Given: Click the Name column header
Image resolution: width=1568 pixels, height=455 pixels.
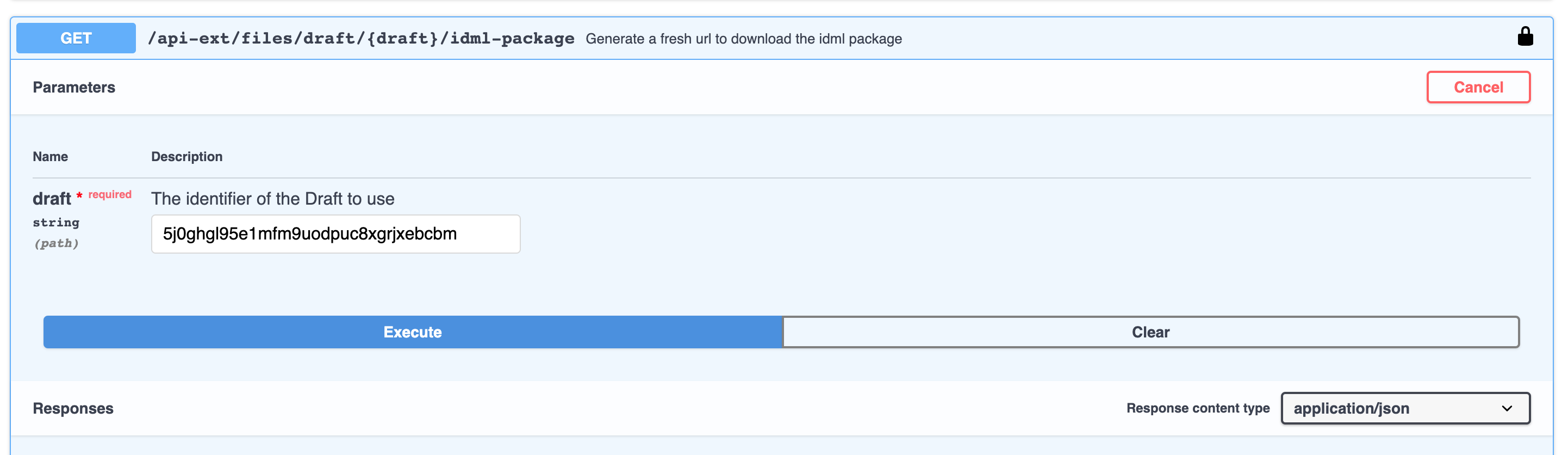Looking at the screenshot, I should tap(50, 157).
